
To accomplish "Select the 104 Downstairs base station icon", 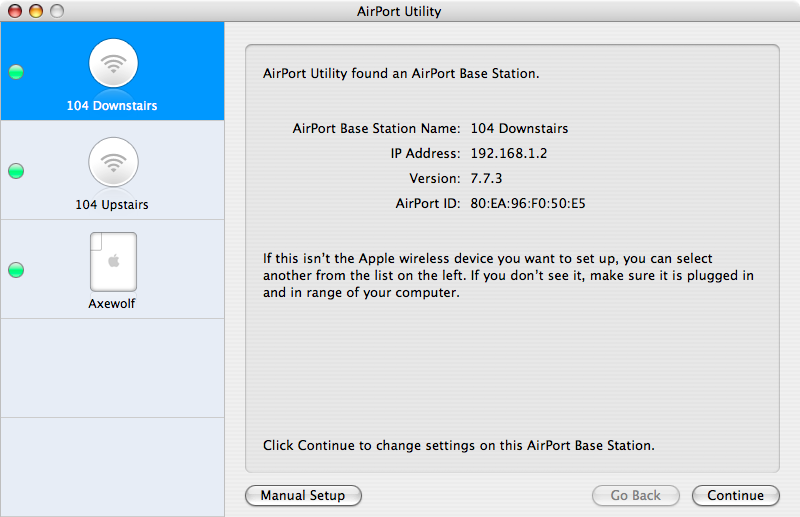I will pos(113,63).
